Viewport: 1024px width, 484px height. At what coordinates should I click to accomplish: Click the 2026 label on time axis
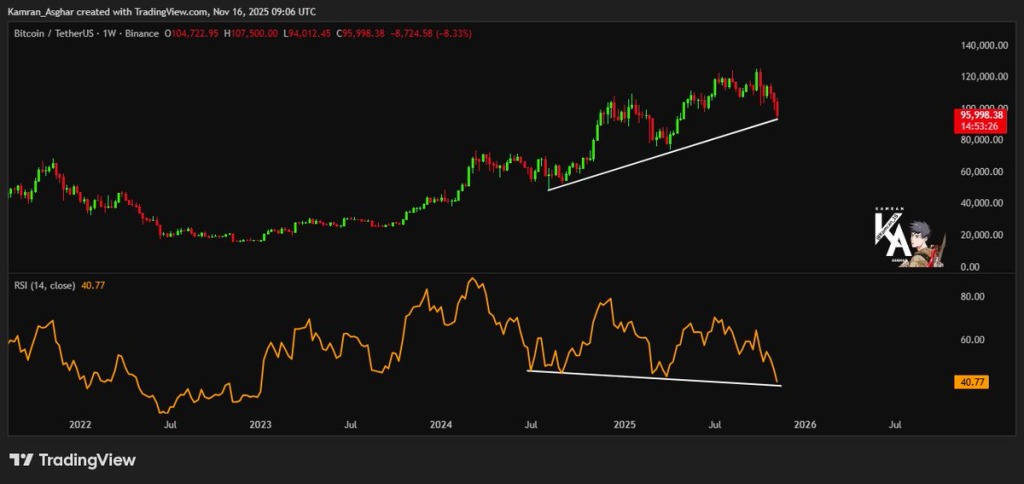[805, 424]
